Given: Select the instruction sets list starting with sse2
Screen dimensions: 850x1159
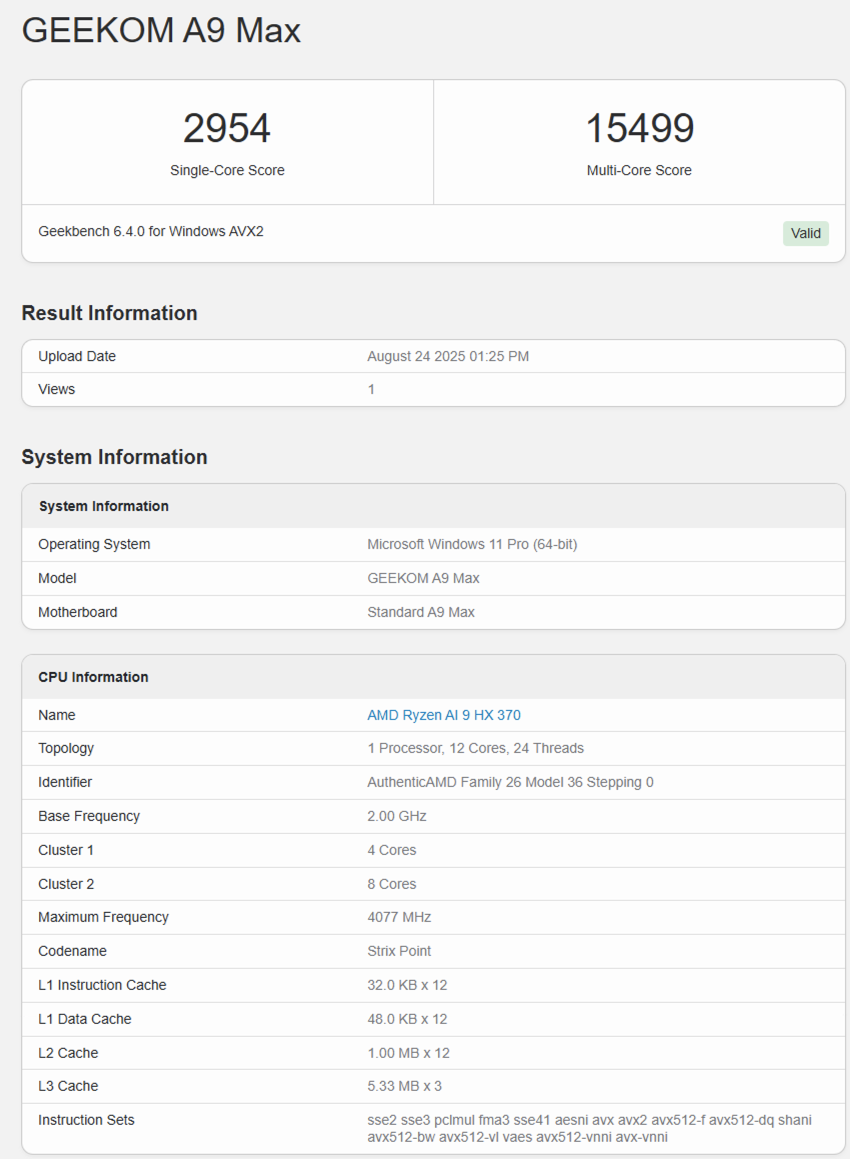Looking at the screenshot, I should (x=589, y=1129).
